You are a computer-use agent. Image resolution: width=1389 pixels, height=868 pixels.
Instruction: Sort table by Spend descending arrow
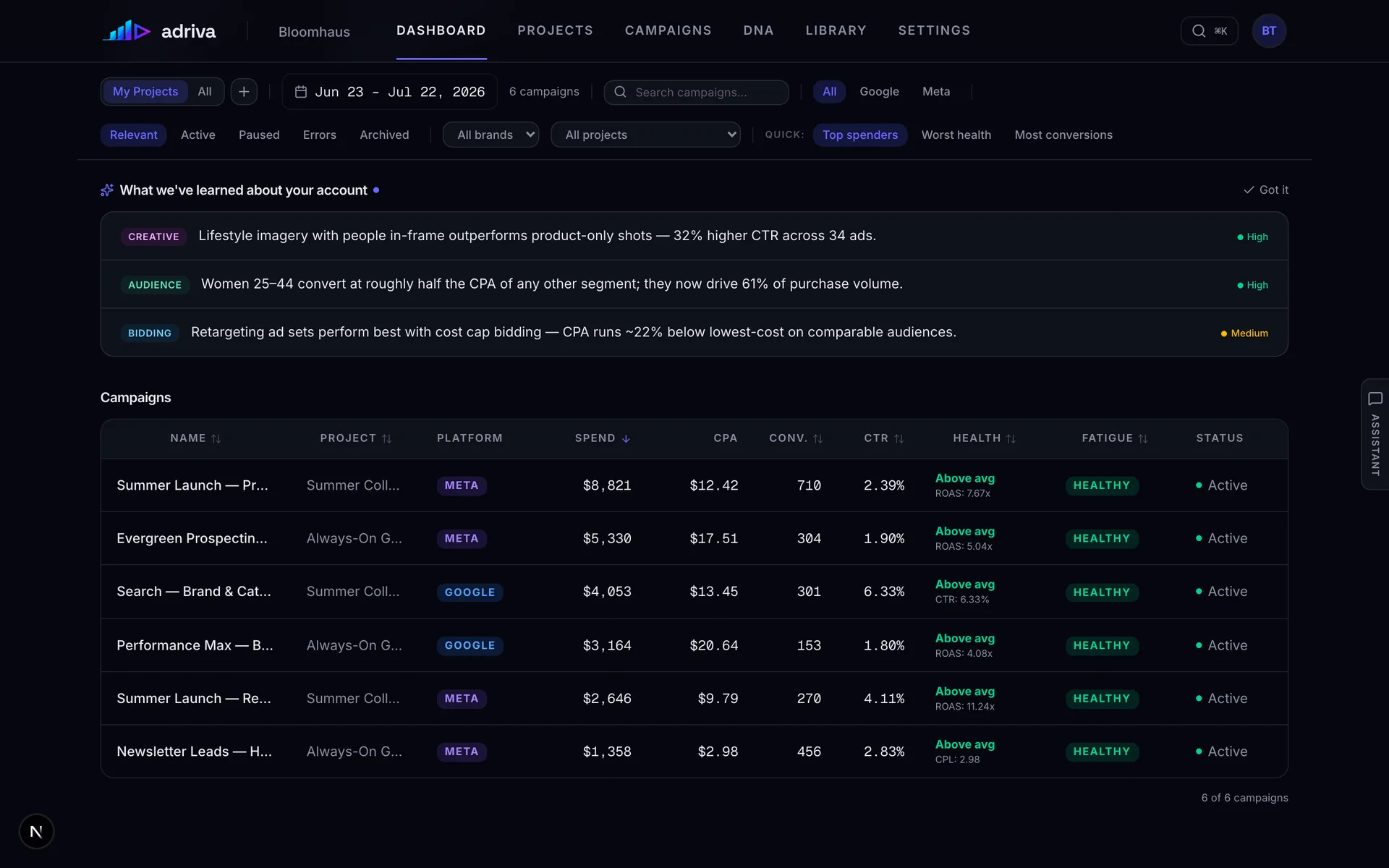tap(626, 438)
